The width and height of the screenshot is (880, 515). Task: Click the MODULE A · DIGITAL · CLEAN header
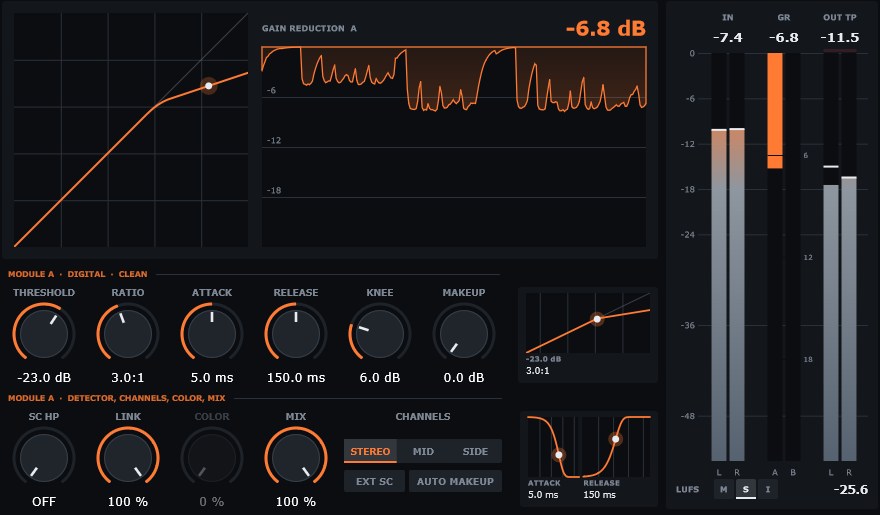(77, 274)
